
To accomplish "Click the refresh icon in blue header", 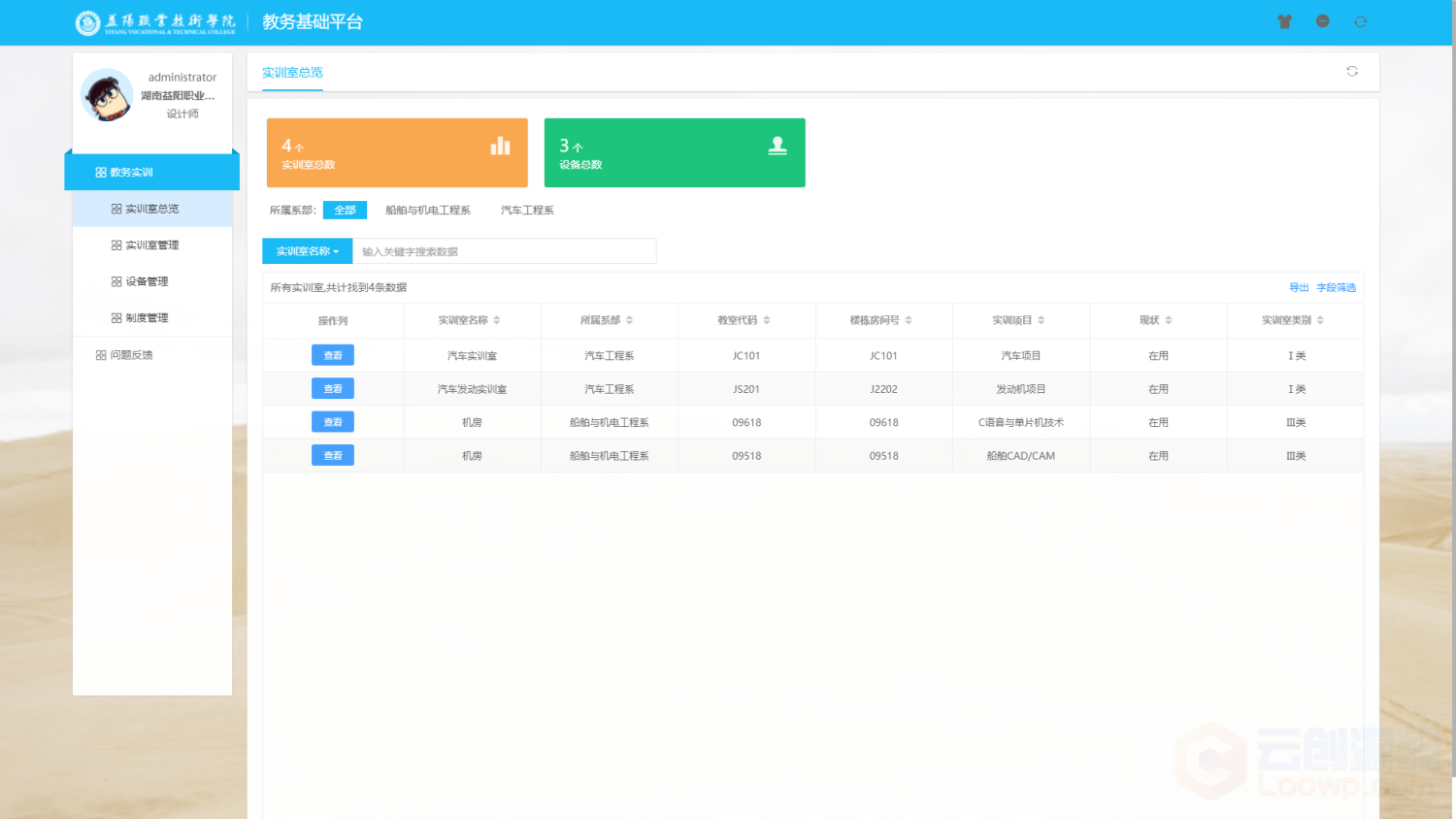I will pos(1360,21).
